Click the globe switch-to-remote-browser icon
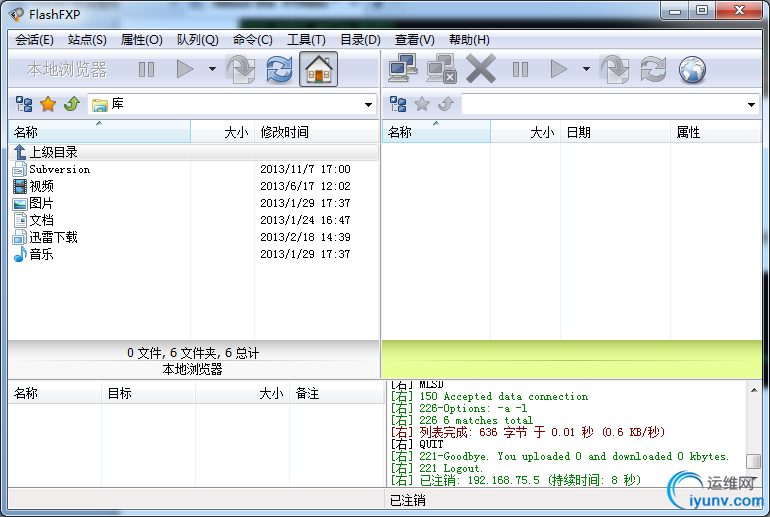 tap(692, 69)
